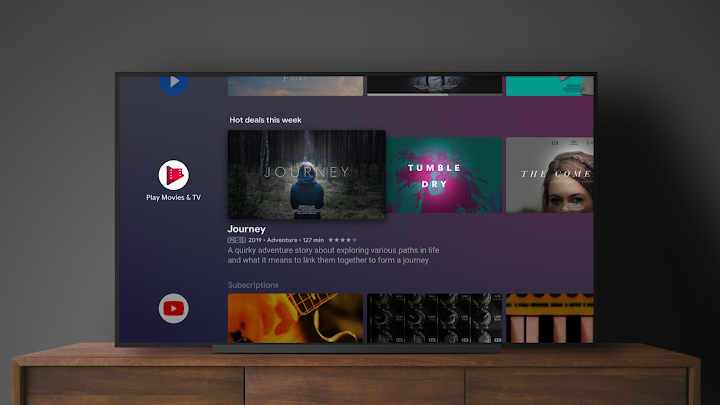
Task: Select the Tumble Dry movie card
Action: click(x=444, y=175)
